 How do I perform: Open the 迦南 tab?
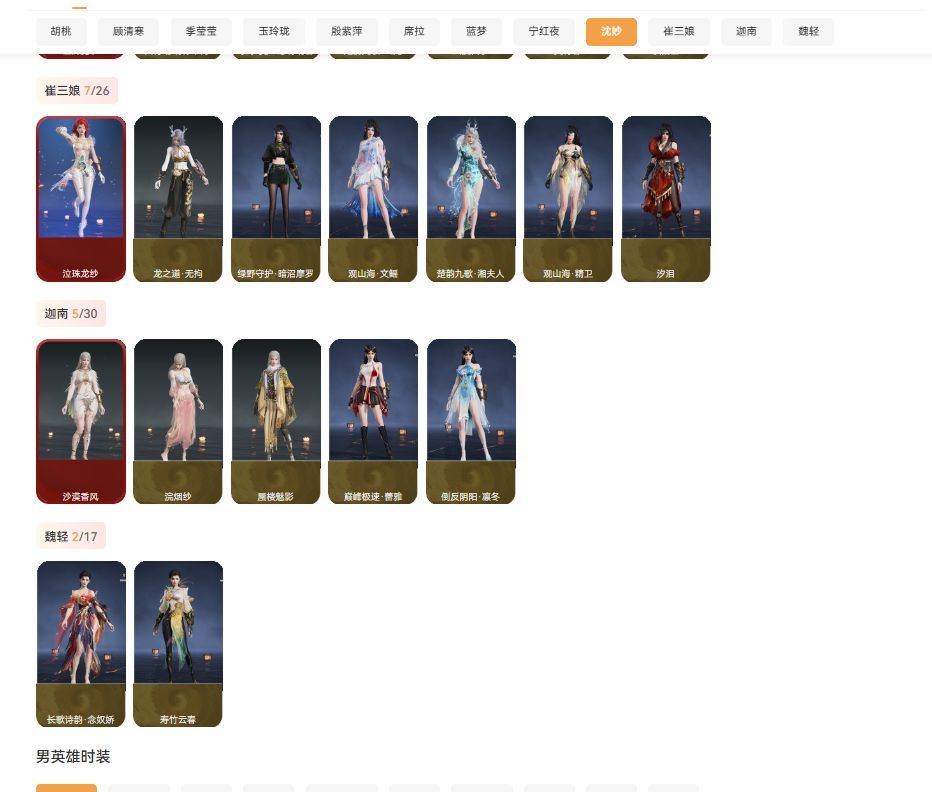click(x=746, y=31)
